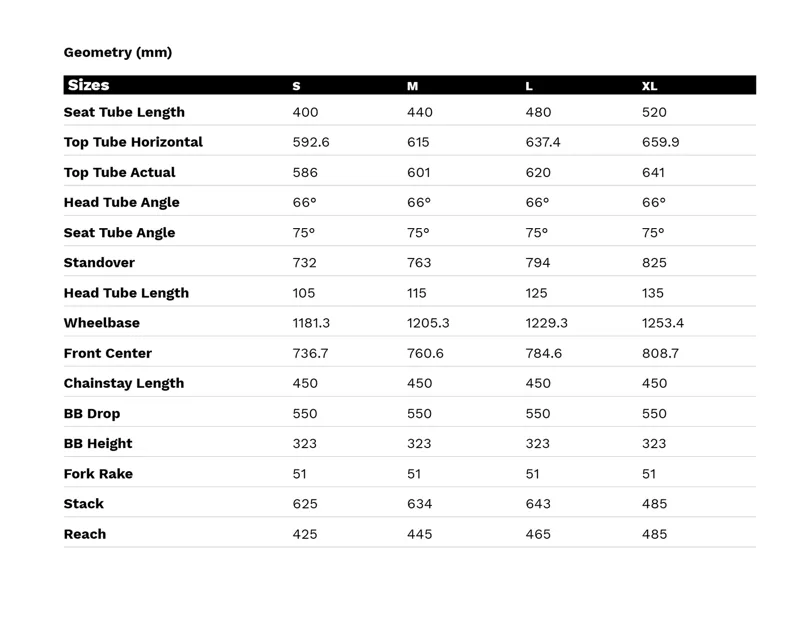The height and width of the screenshot is (640, 800).
Task: Click the S size column header
Action: click(x=296, y=86)
